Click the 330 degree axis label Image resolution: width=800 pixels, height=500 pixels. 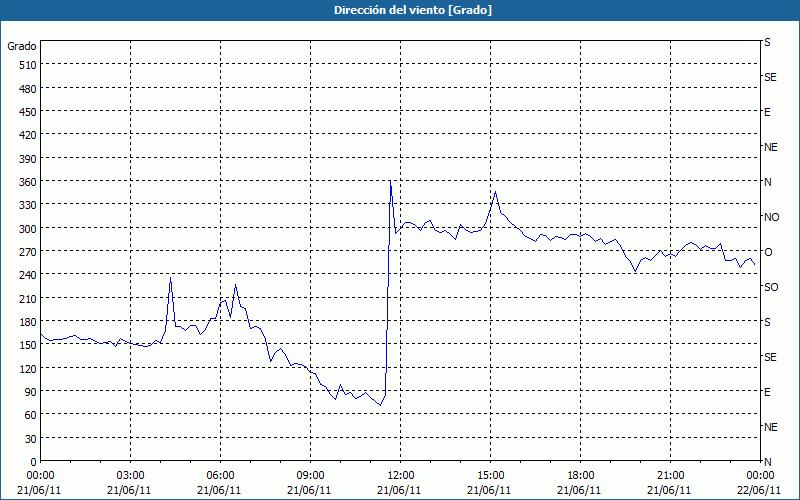coord(28,205)
